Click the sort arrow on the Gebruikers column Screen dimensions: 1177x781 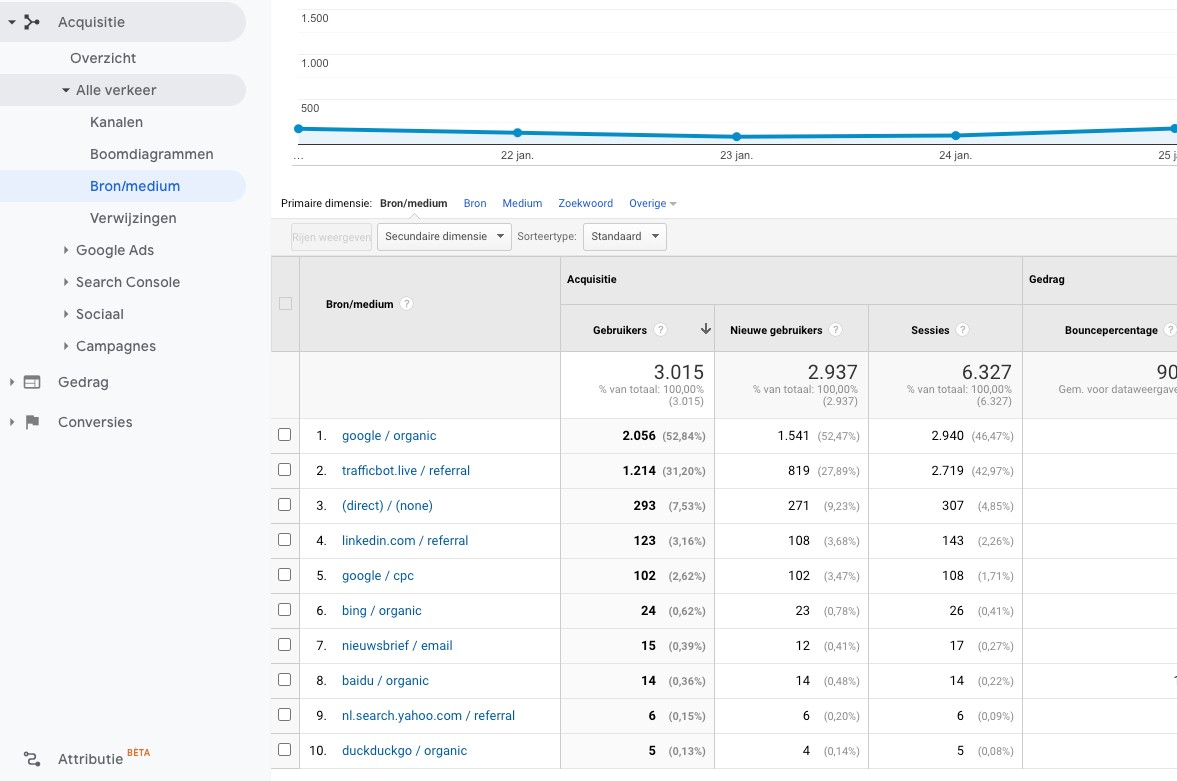[706, 329]
